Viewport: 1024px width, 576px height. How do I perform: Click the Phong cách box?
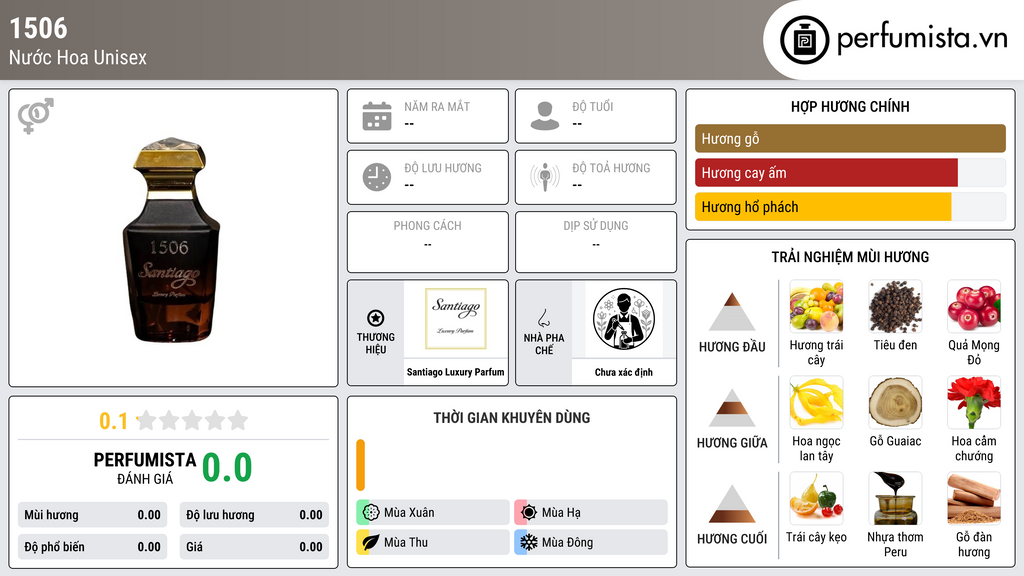pos(428,242)
